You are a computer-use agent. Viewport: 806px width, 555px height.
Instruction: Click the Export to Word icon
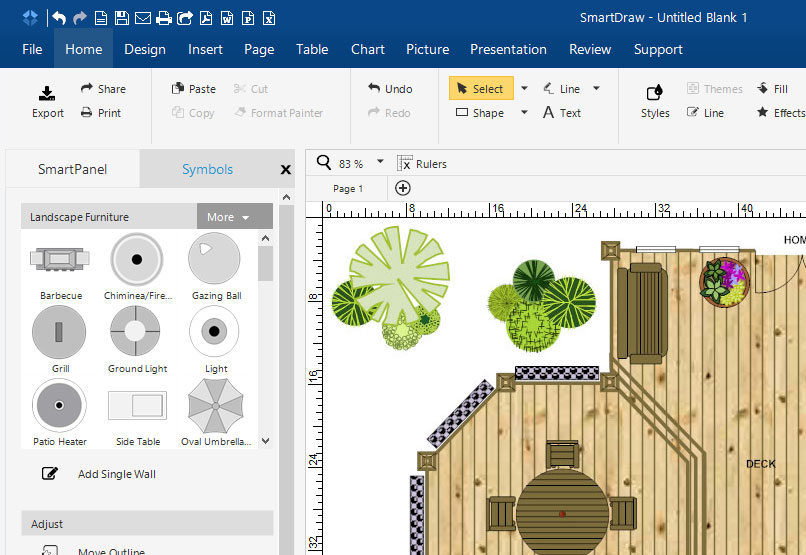(228, 18)
